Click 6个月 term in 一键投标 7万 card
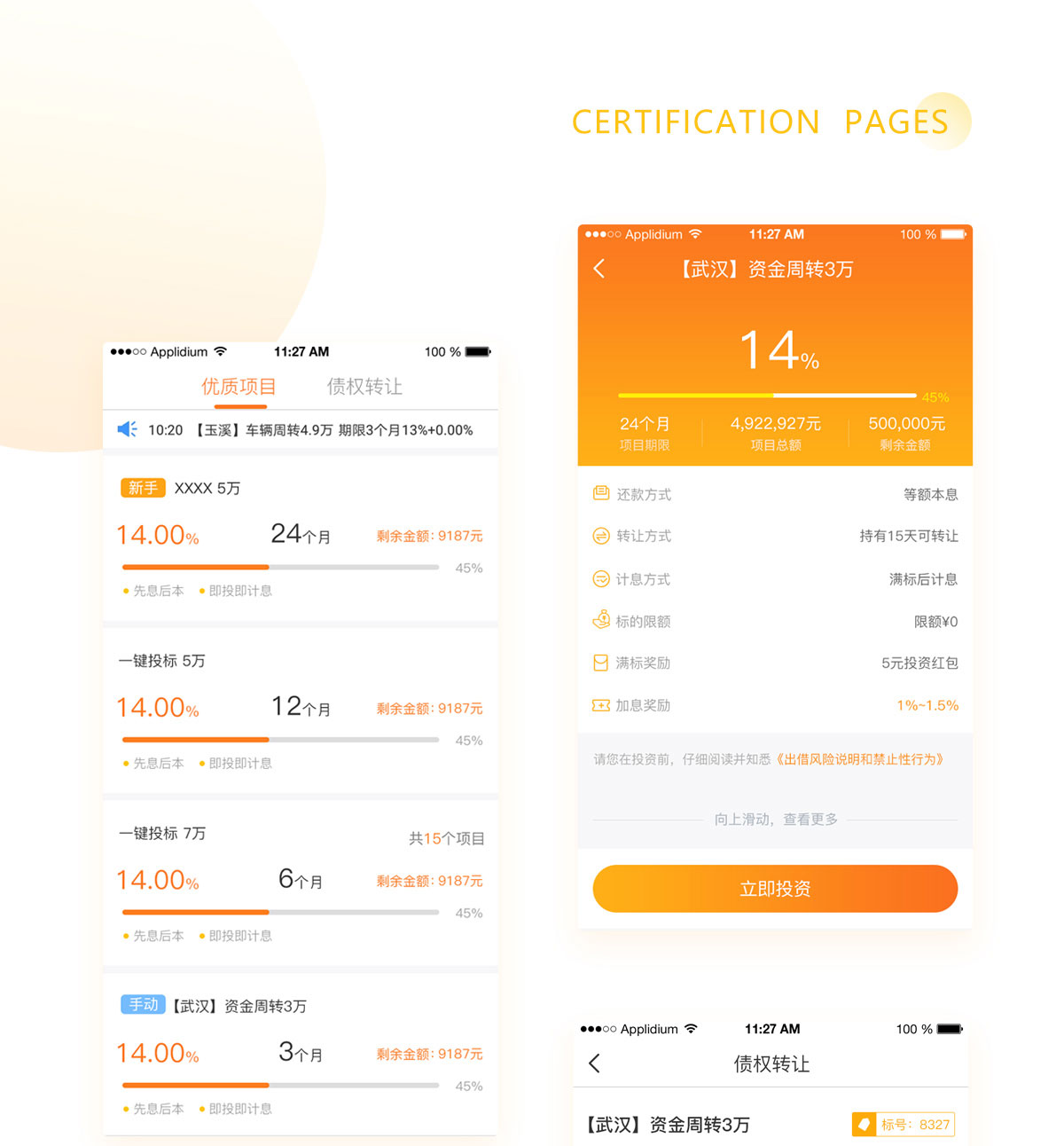This screenshot has width=1064, height=1146. pyautogui.click(x=301, y=879)
